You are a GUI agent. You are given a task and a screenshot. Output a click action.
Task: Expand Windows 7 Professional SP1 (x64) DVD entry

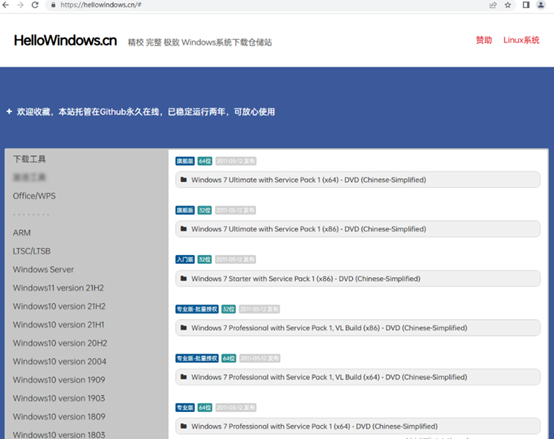(x=358, y=426)
